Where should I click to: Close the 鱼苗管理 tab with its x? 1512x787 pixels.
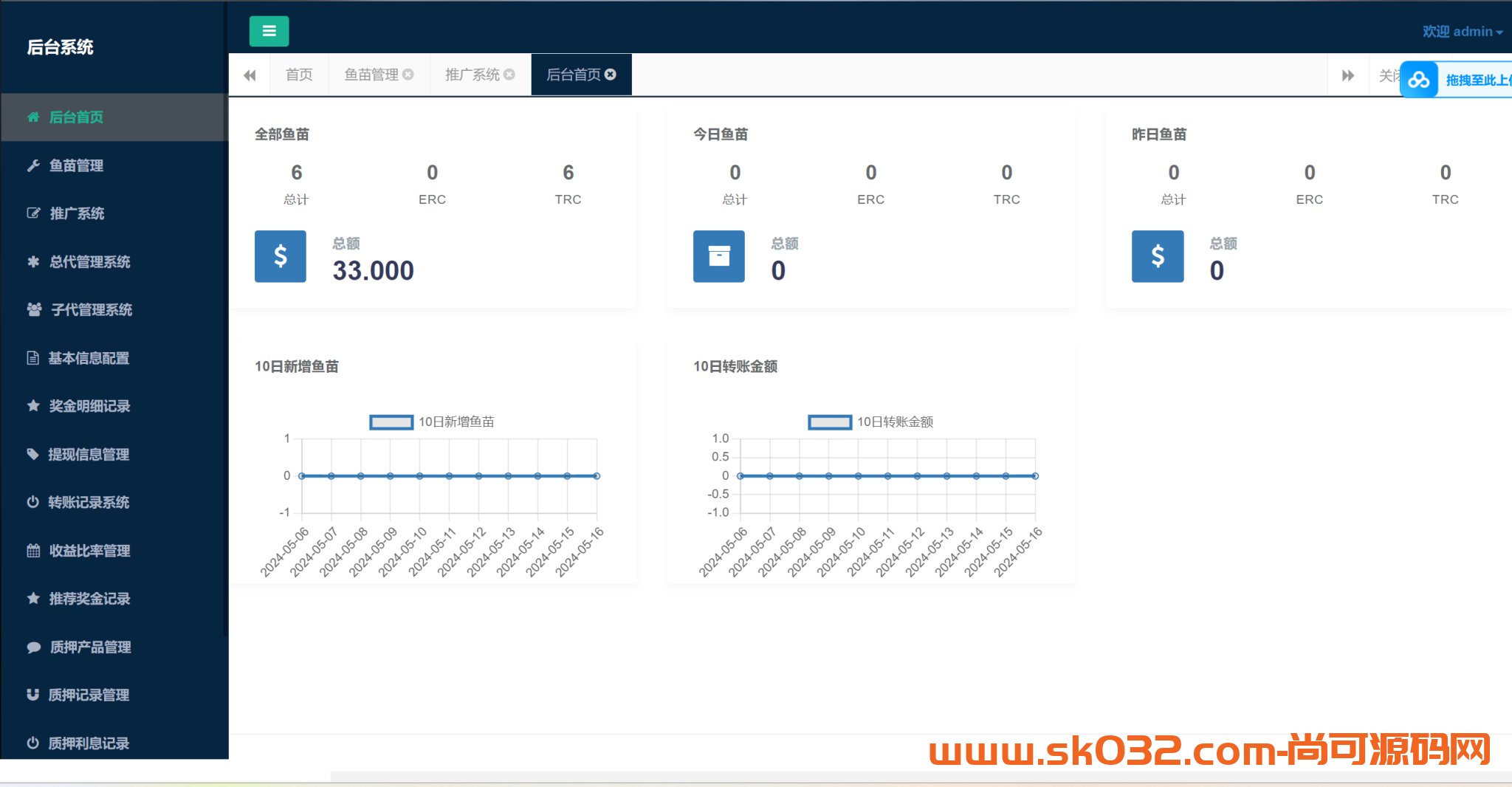408,75
